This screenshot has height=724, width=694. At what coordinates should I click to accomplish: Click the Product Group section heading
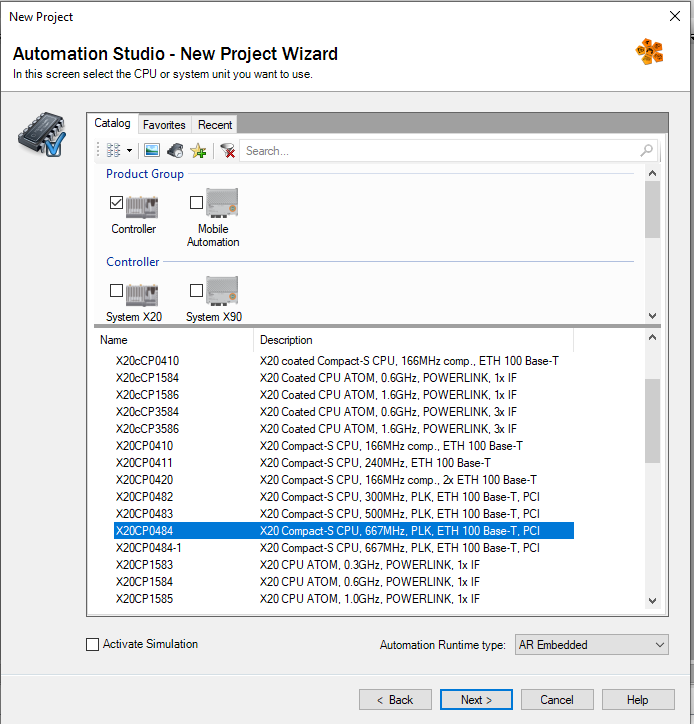(x=145, y=174)
